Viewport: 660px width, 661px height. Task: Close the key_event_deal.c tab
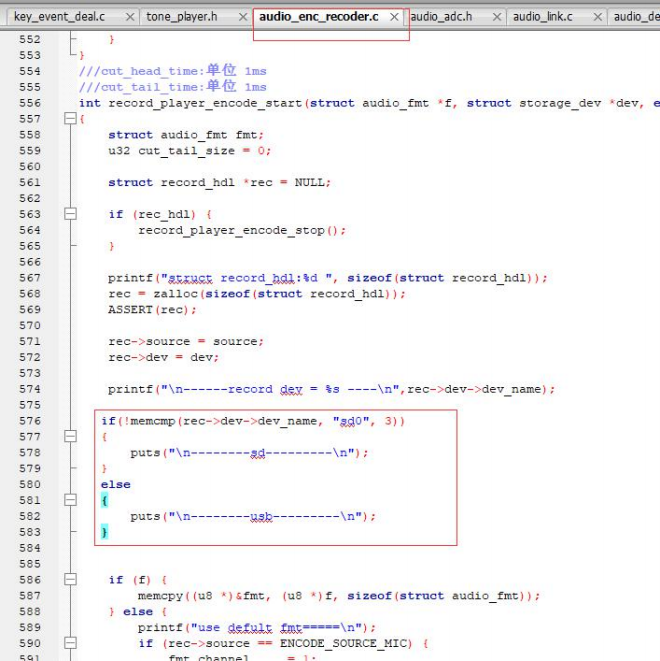(x=130, y=17)
